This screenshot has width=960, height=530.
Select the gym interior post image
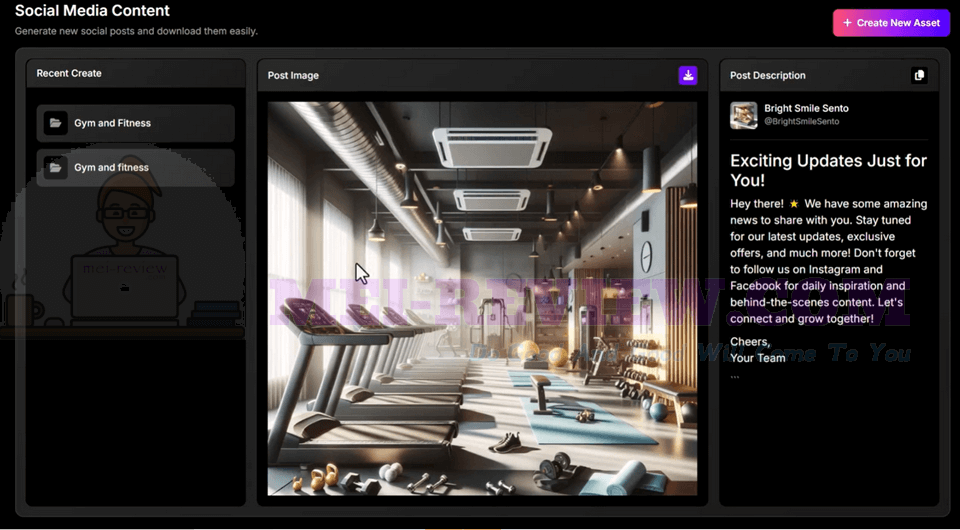482,299
